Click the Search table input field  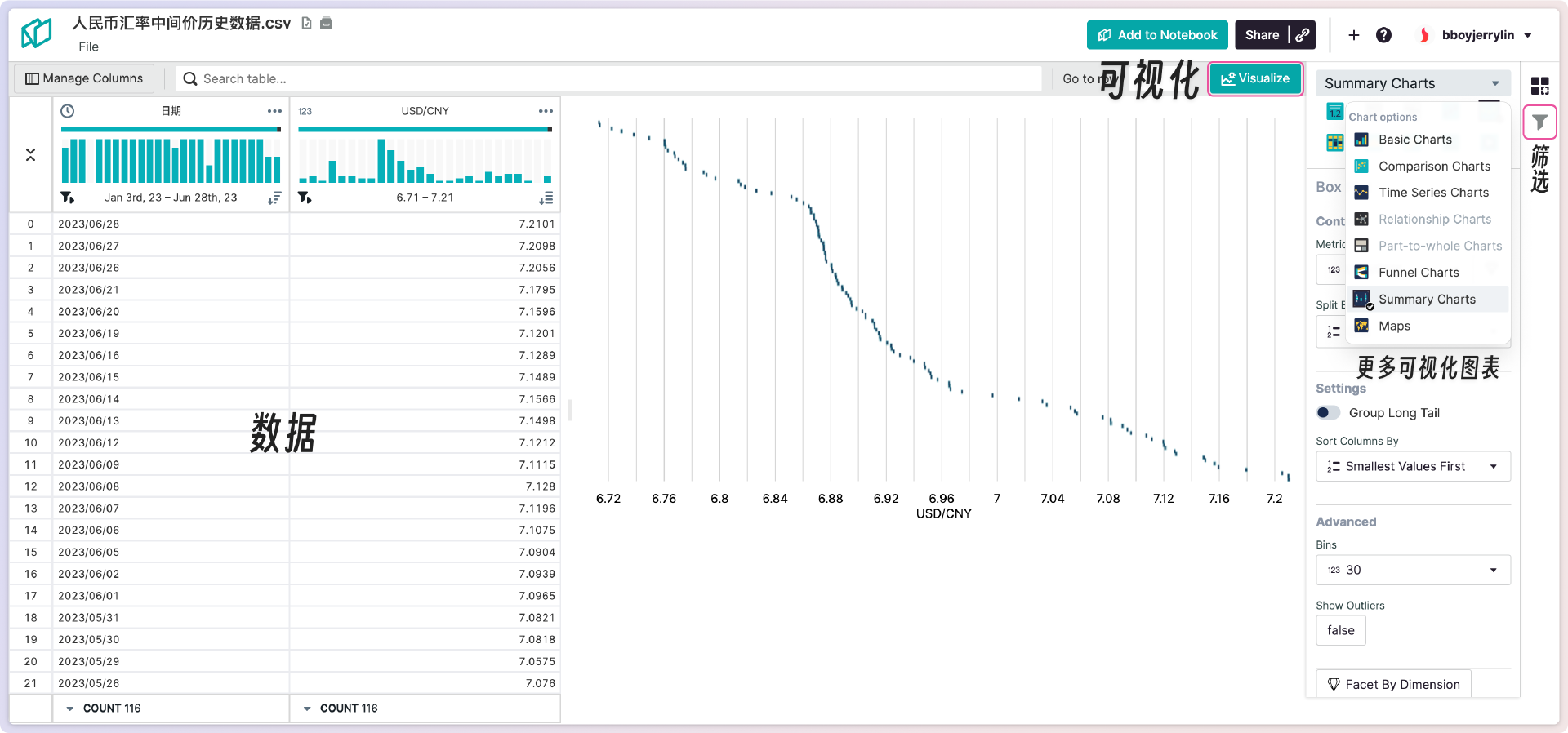pyautogui.click(x=608, y=78)
